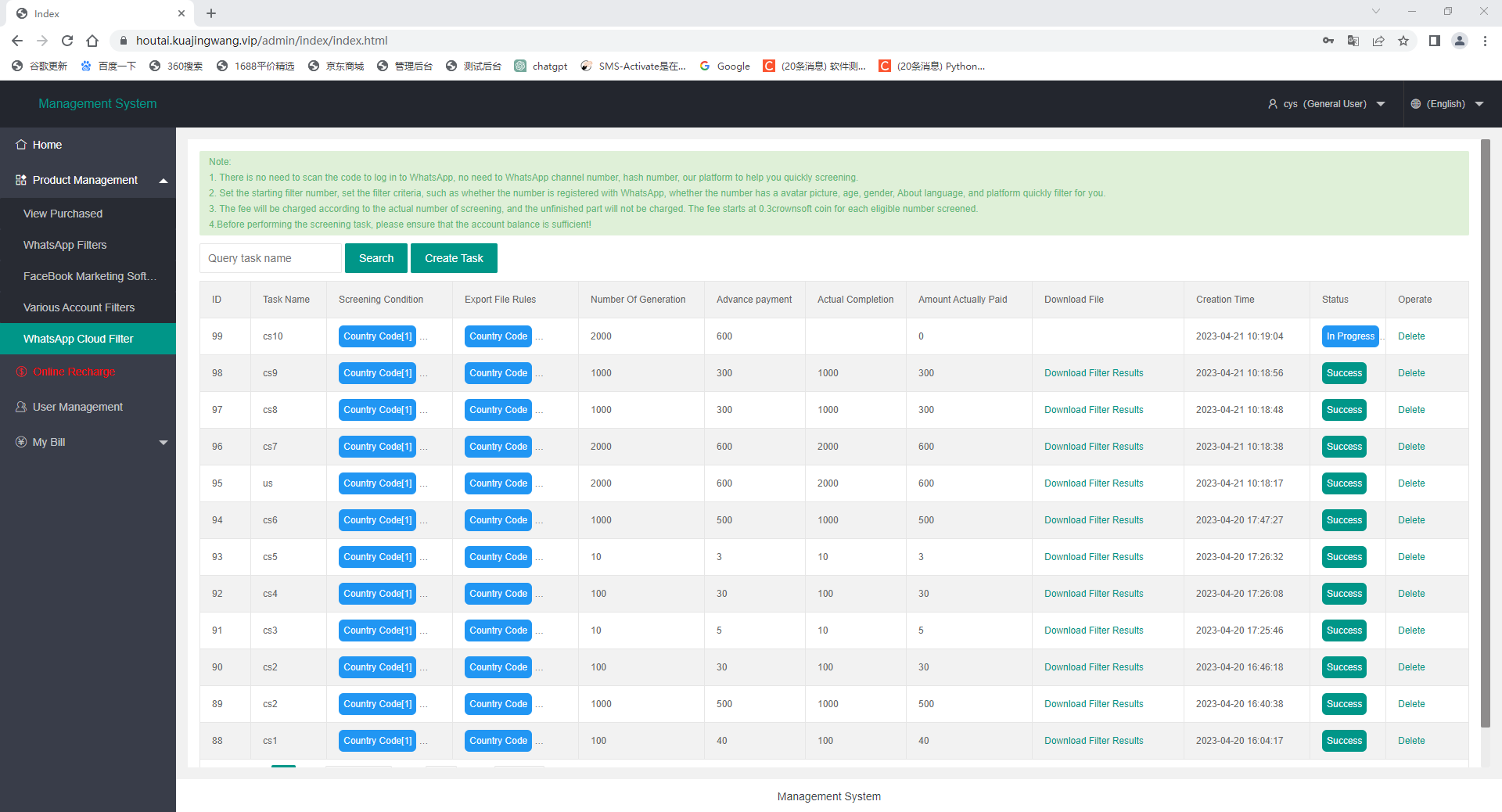
Task: Open the cys General User dropdown
Action: tap(1326, 104)
